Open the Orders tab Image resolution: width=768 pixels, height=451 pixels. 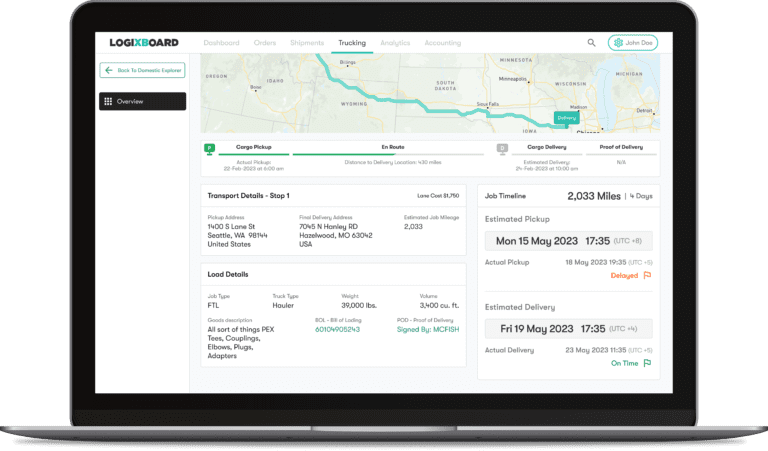point(265,43)
